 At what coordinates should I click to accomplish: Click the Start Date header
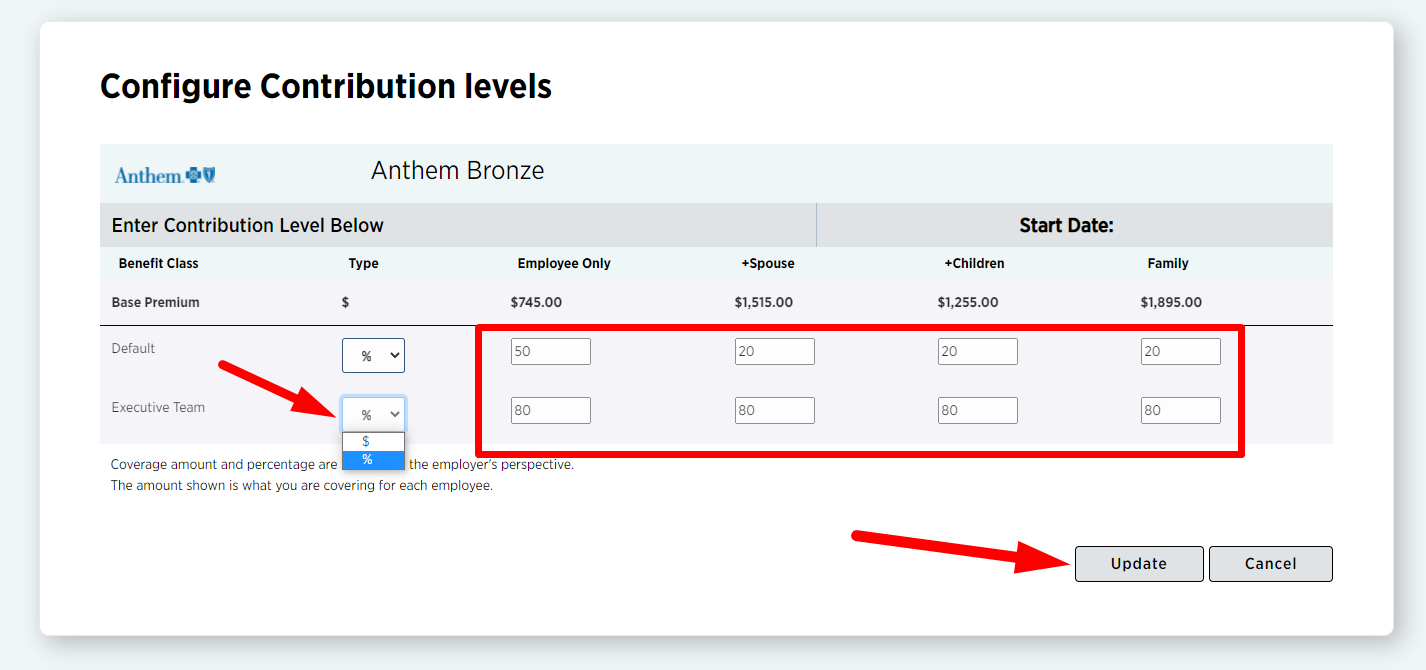pos(1066,226)
